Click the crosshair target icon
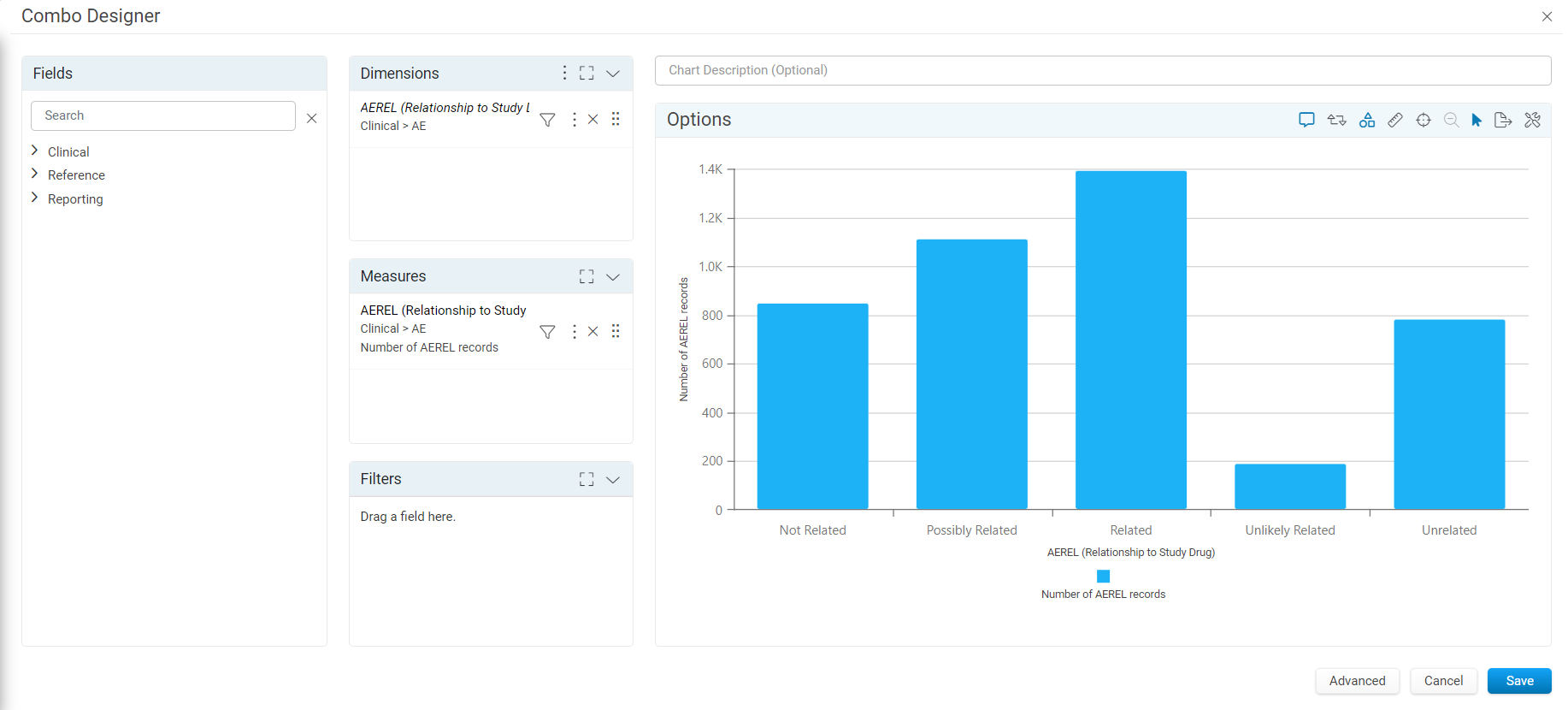This screenshot has width=1568, height=710. coord(1424,120)
